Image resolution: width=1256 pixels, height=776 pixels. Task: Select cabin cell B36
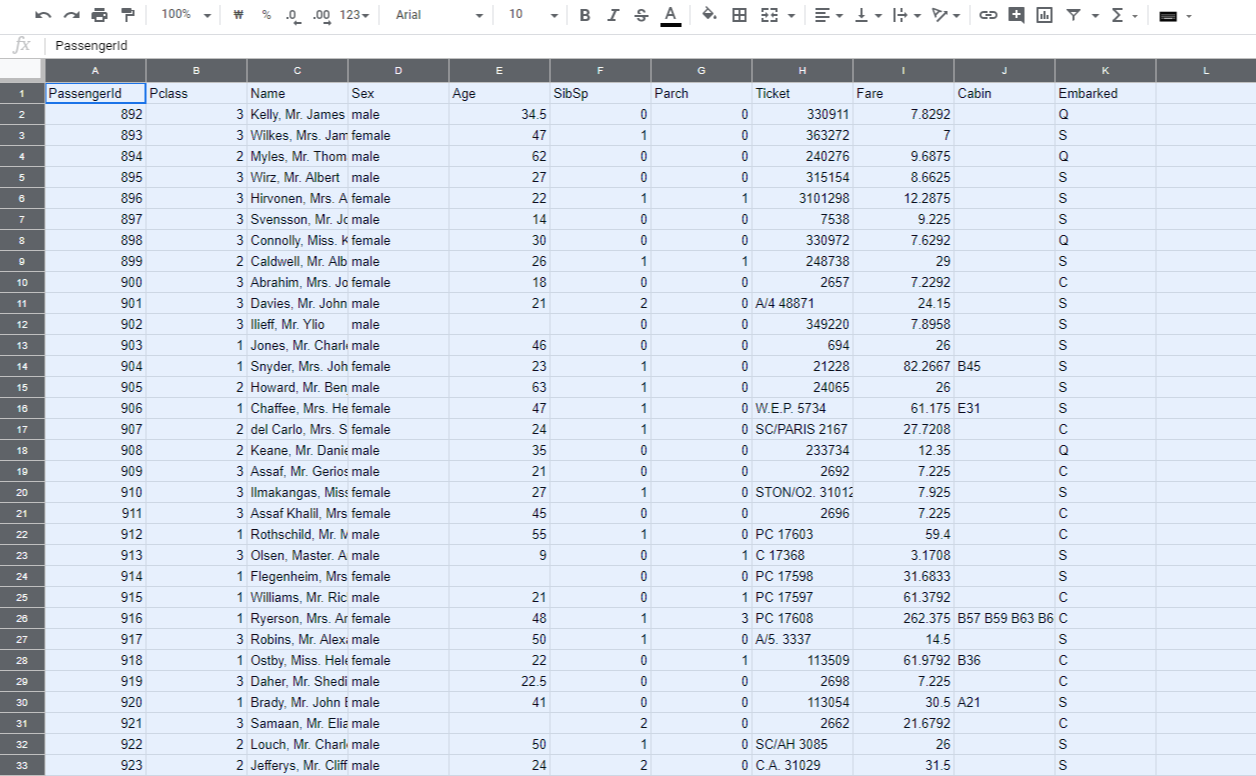point(1004,660)
